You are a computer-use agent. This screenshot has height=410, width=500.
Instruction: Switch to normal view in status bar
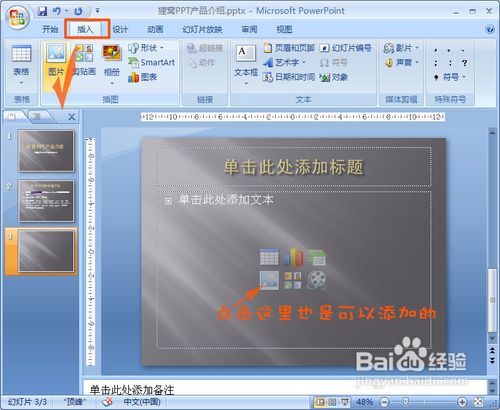coord(320,402)
